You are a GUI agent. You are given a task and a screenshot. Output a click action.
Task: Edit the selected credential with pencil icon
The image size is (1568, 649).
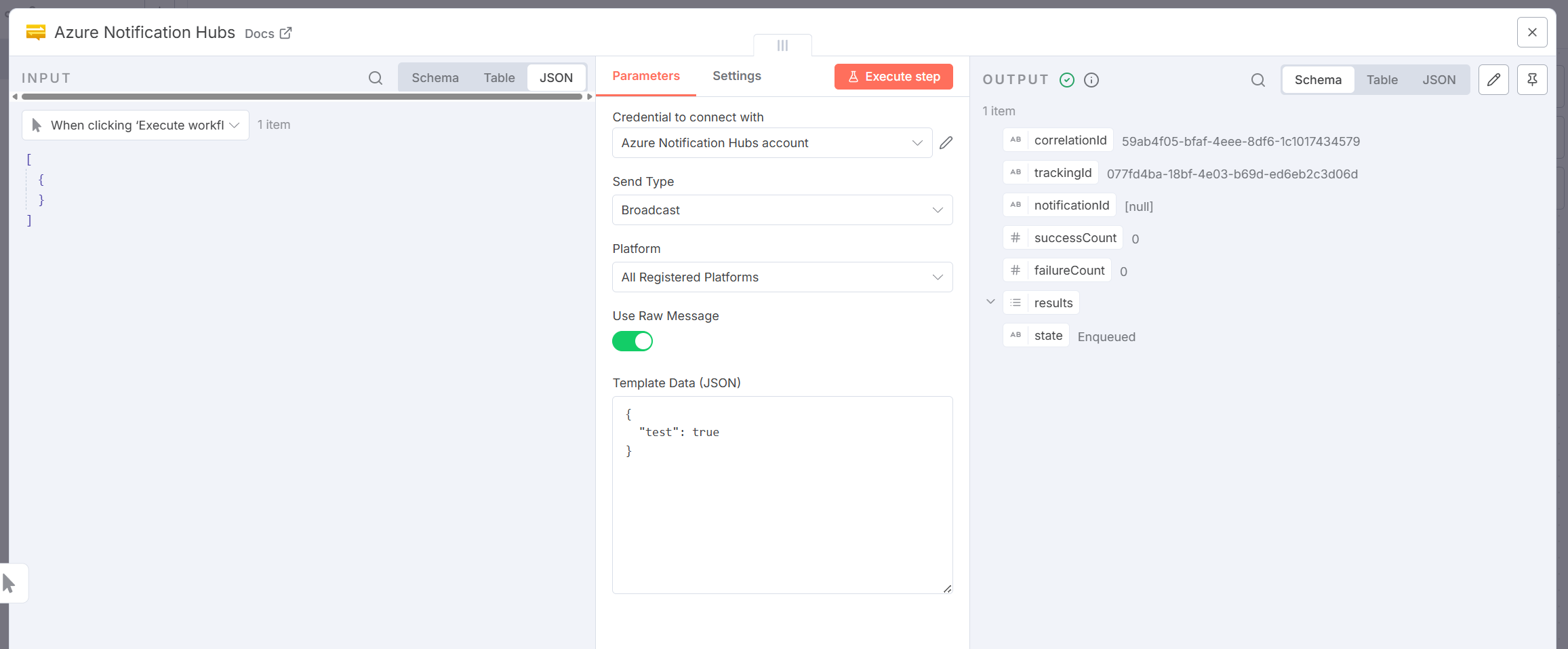946,142
